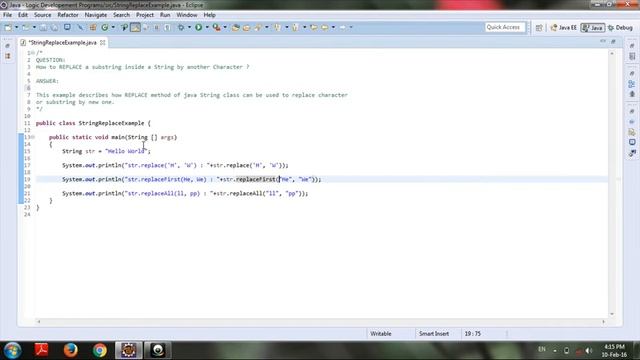Viewport: 640px width, 360px height.
Task: Open the Window menu
Action: pyautogui.click(x=187, y=15)
